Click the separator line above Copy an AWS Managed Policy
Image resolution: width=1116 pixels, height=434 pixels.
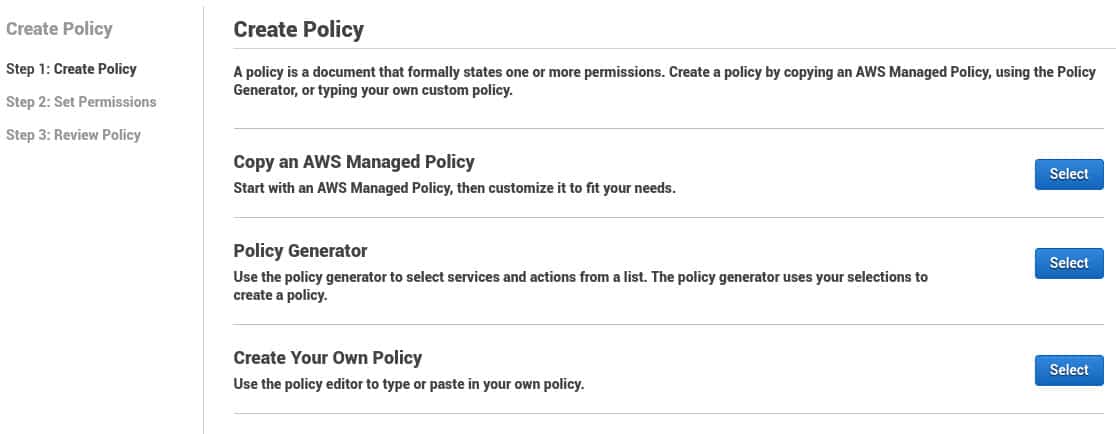point(668,128)
